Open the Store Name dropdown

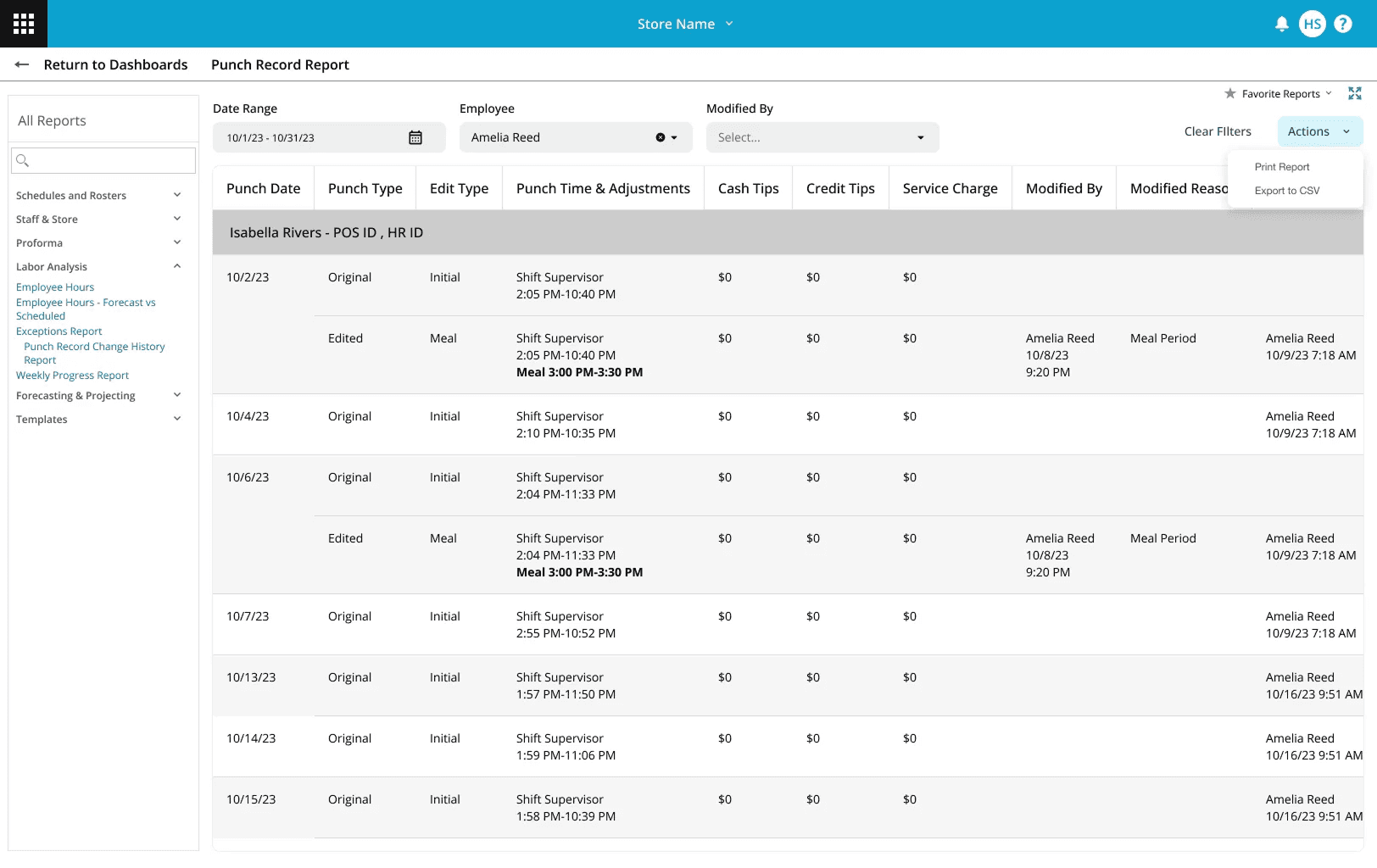(x=685, y=24)
